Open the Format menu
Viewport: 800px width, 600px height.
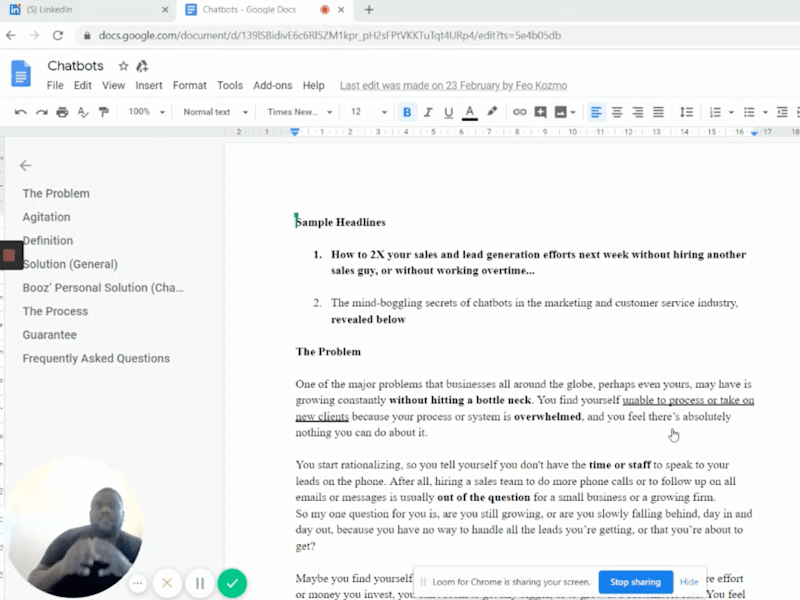click(190, 85)
